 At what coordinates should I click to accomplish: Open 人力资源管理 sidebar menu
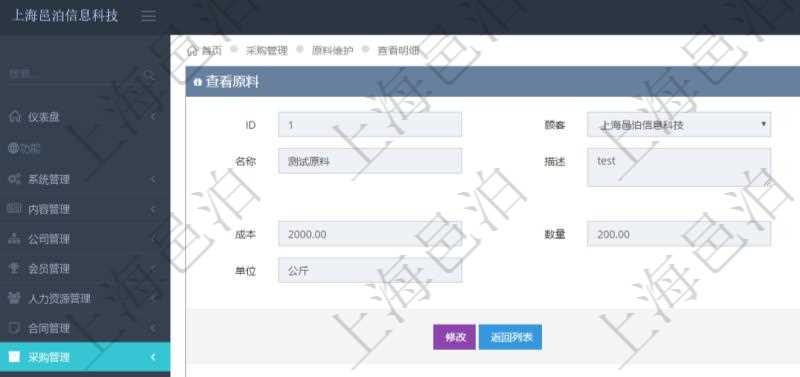85,298
